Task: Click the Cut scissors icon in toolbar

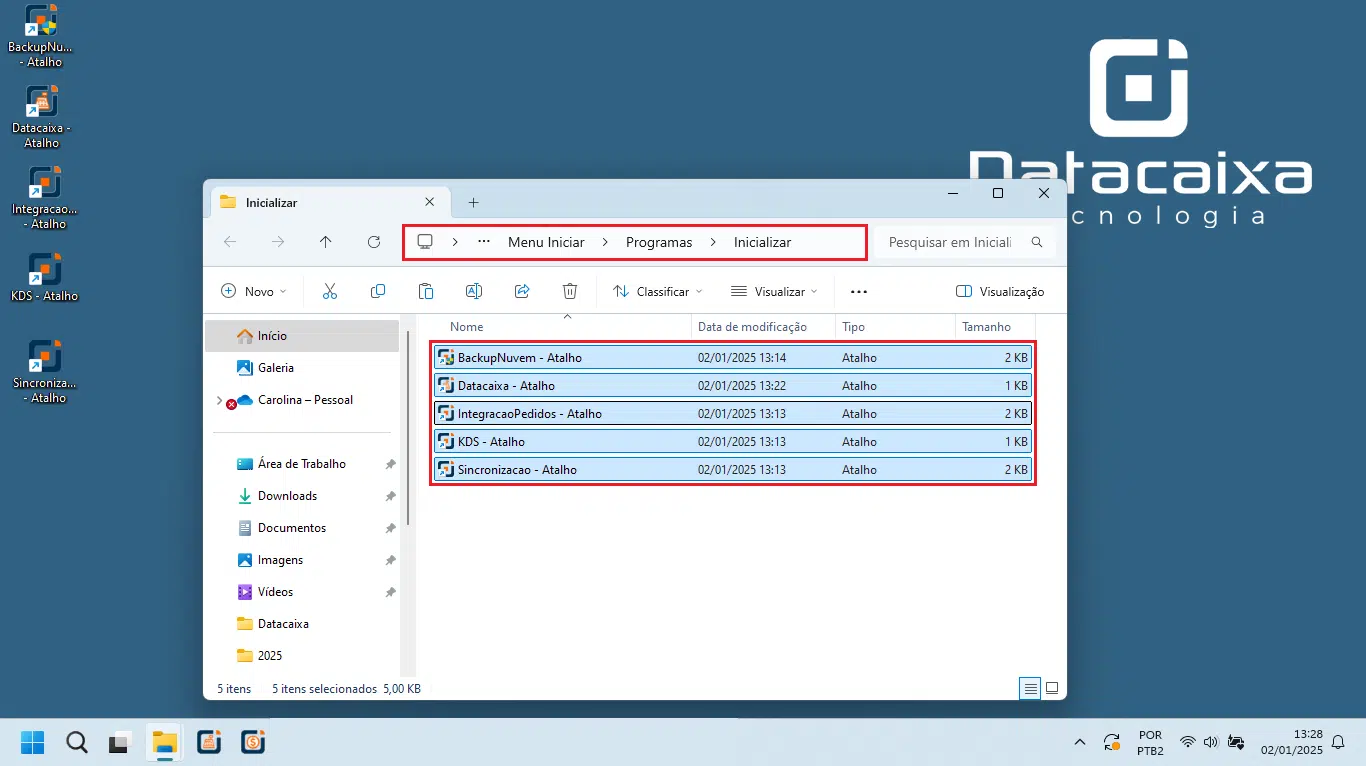Action: pyautogui.click(x=330, y=291)
